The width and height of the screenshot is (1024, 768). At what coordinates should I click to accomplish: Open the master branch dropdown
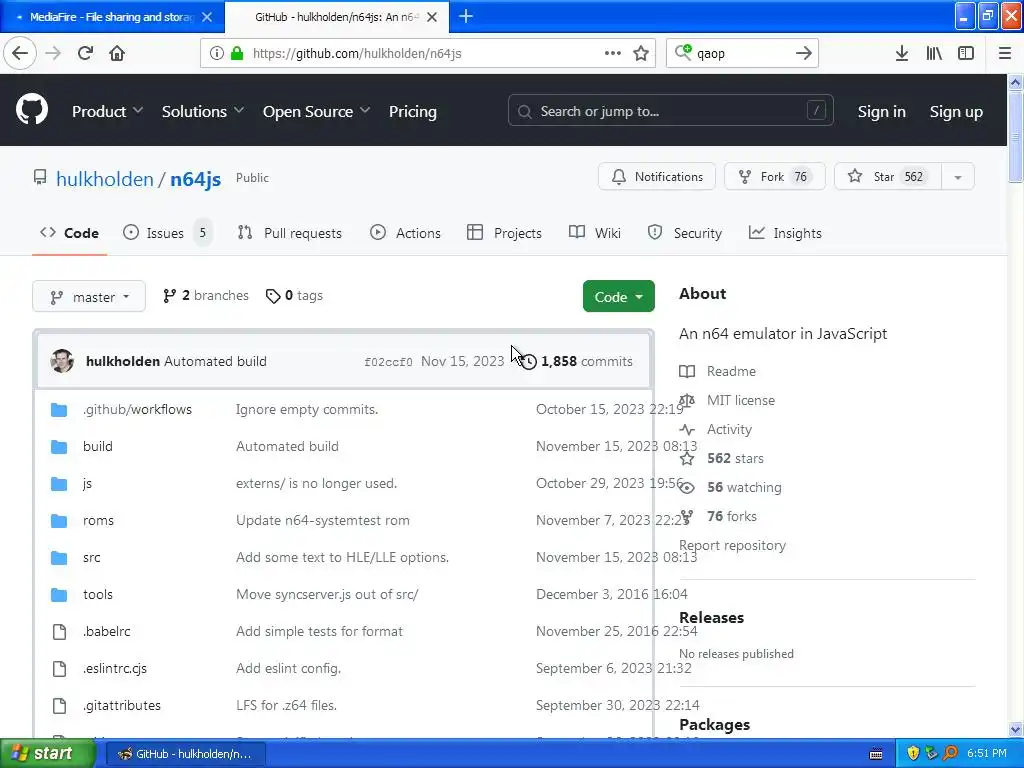[89, 297]
